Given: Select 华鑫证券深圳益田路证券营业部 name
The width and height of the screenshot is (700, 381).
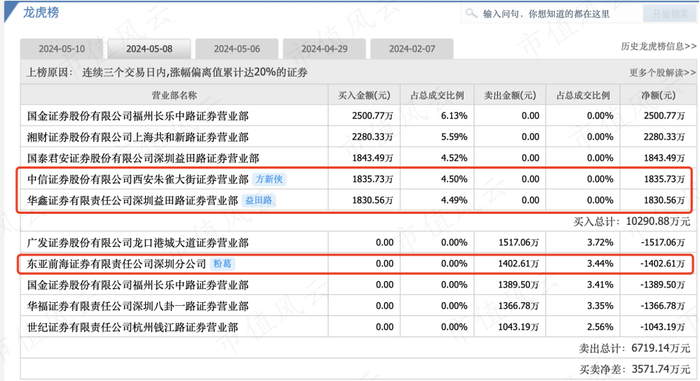Looking at the screenshot, I should point(133,200).
